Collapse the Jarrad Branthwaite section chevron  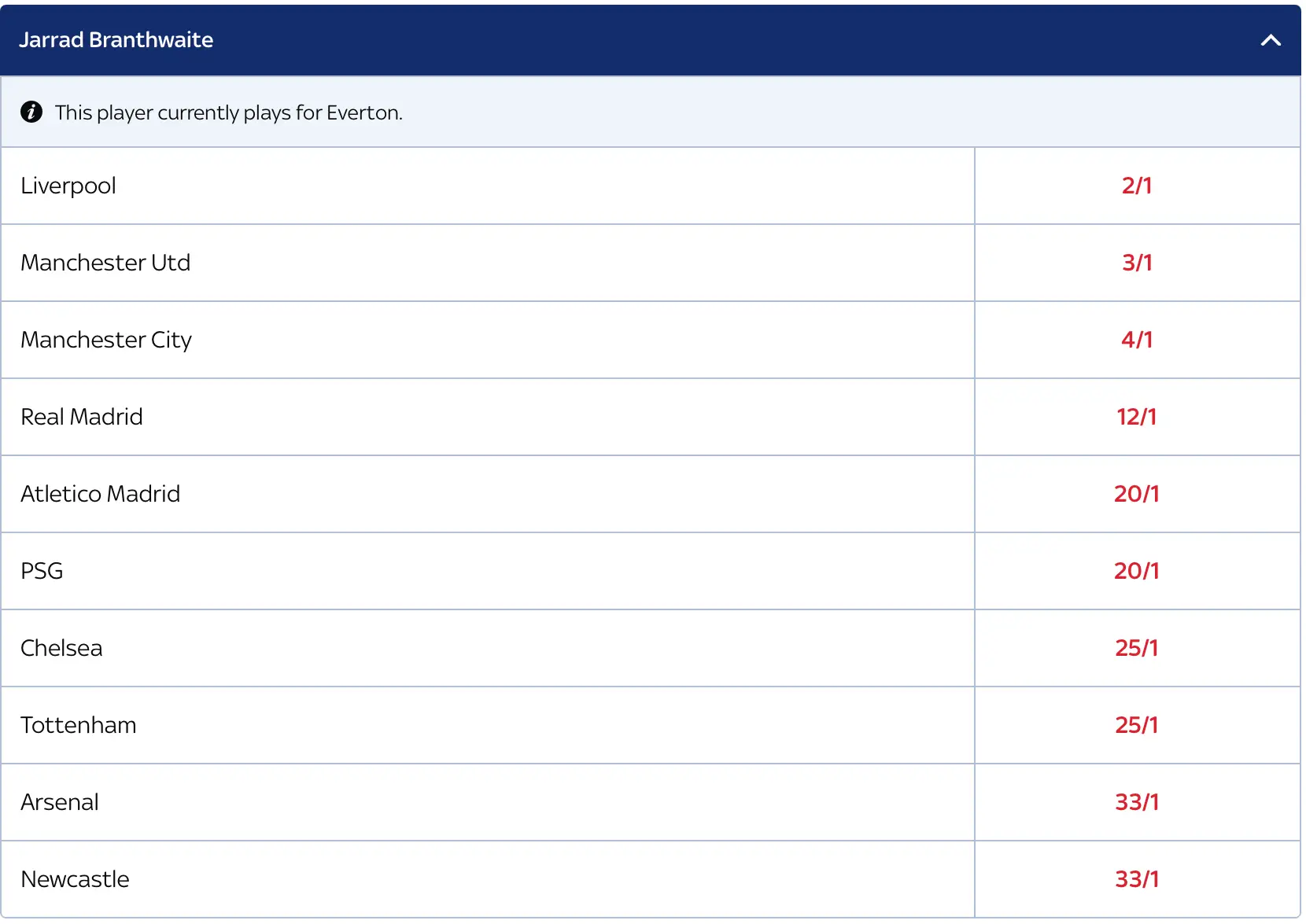click(1271, 40)
